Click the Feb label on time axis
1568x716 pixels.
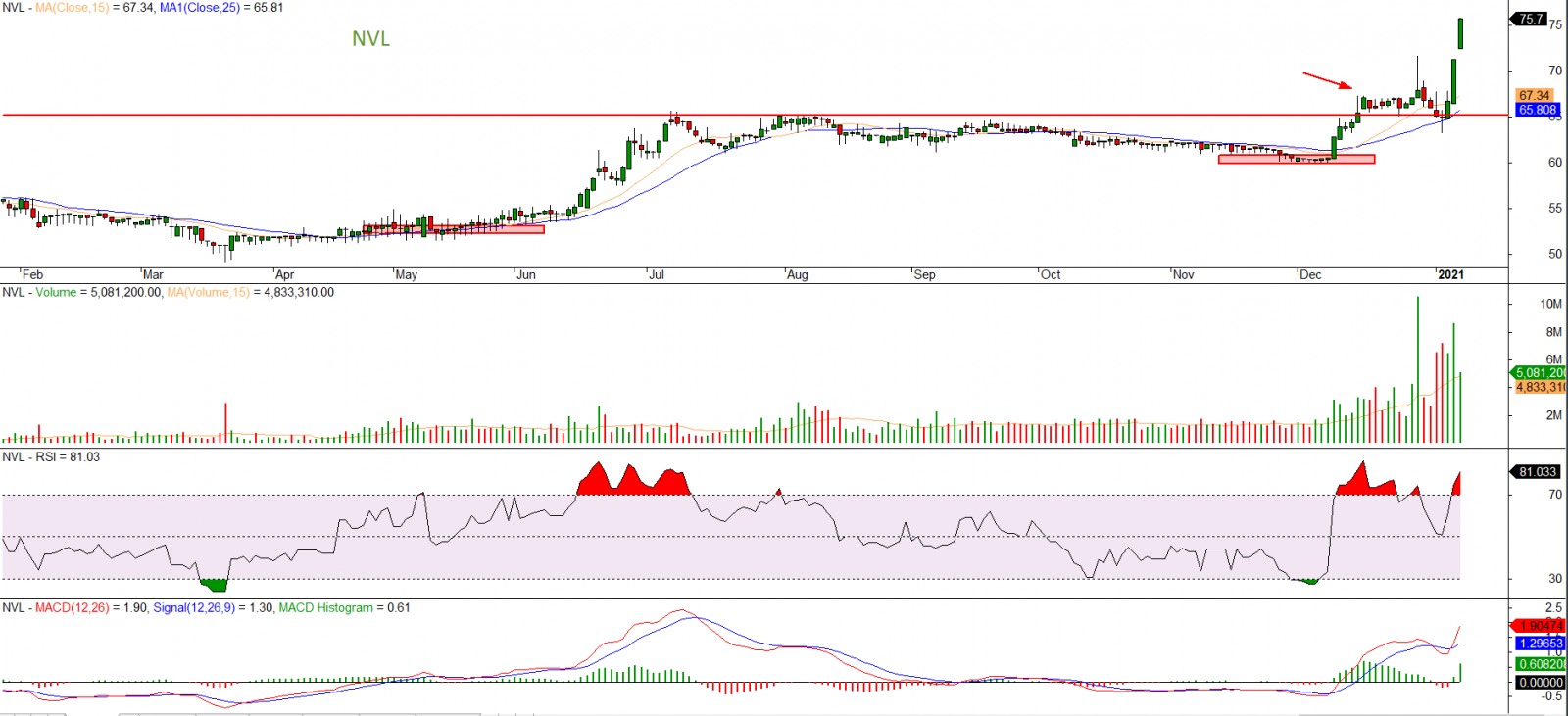click(x=32, y=275)
